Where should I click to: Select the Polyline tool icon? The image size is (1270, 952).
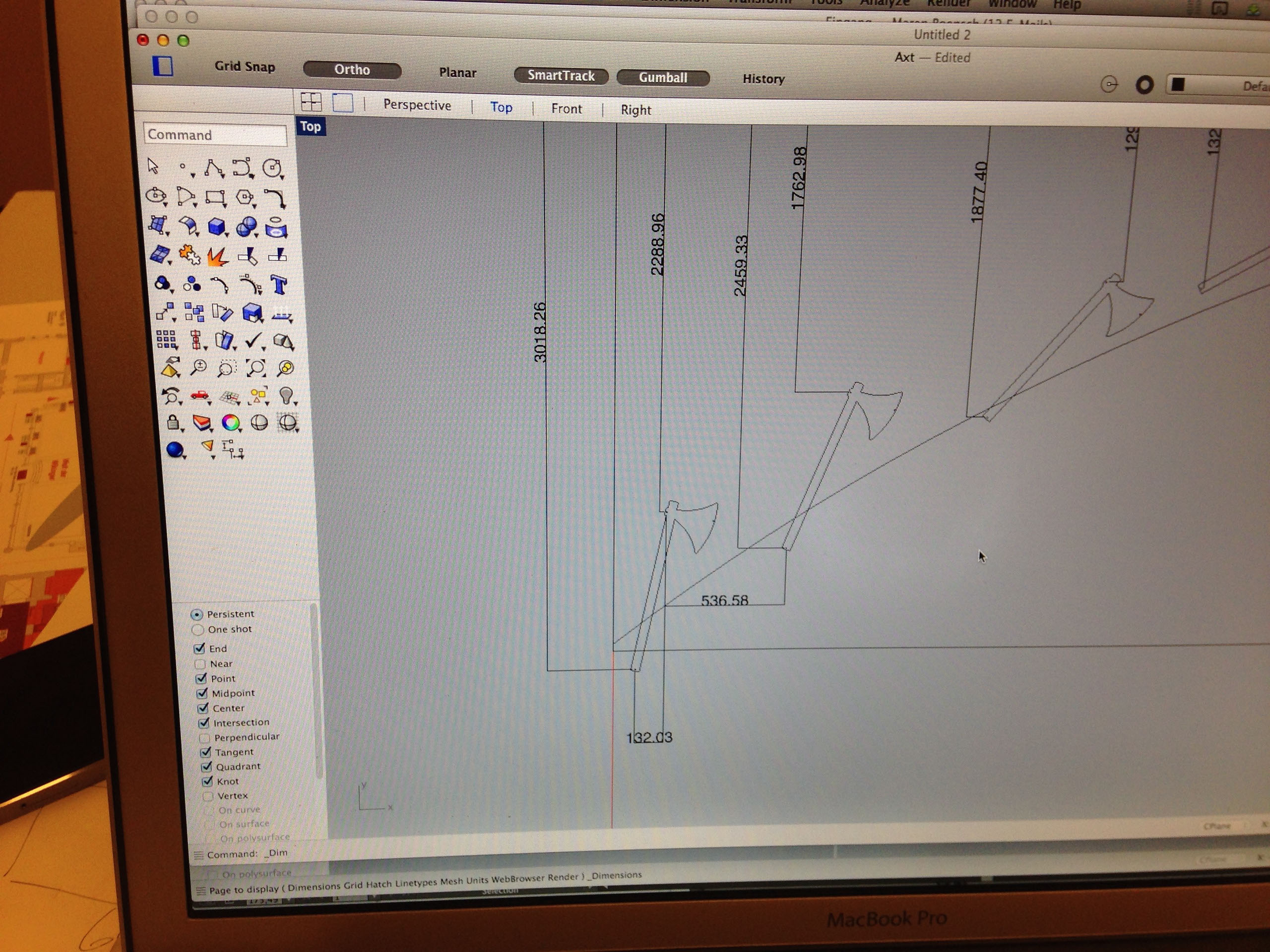(213, 168)
